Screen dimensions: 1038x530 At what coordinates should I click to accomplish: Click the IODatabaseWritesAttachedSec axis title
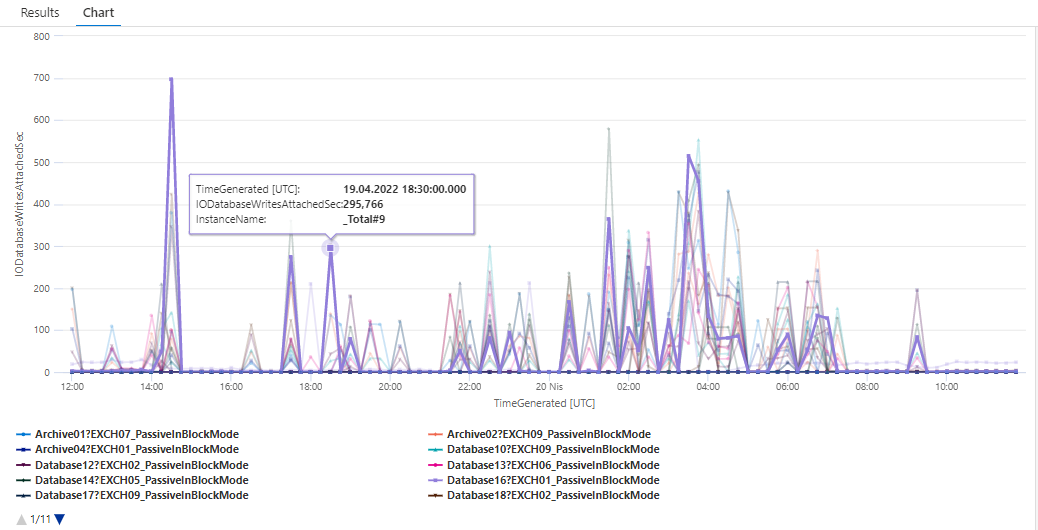[x=19, y=203]
